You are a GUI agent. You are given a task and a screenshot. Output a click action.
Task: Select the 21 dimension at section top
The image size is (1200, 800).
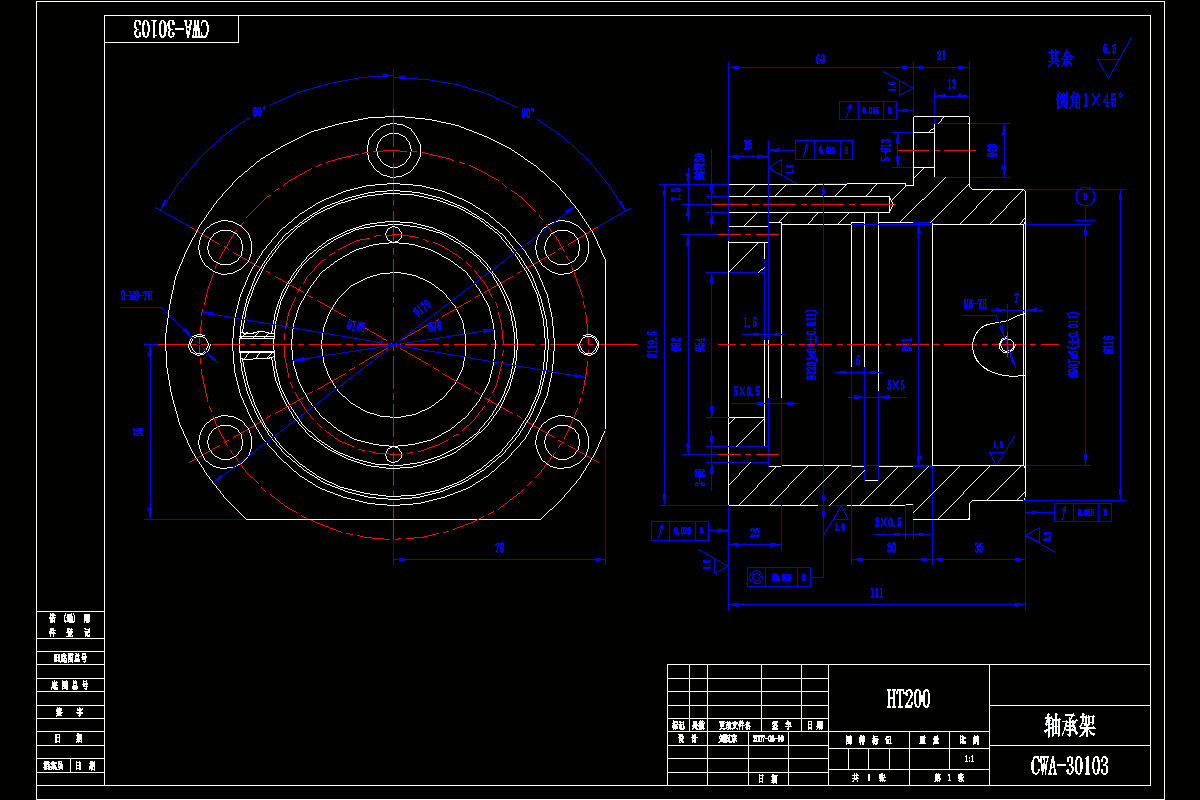point(941,58)
